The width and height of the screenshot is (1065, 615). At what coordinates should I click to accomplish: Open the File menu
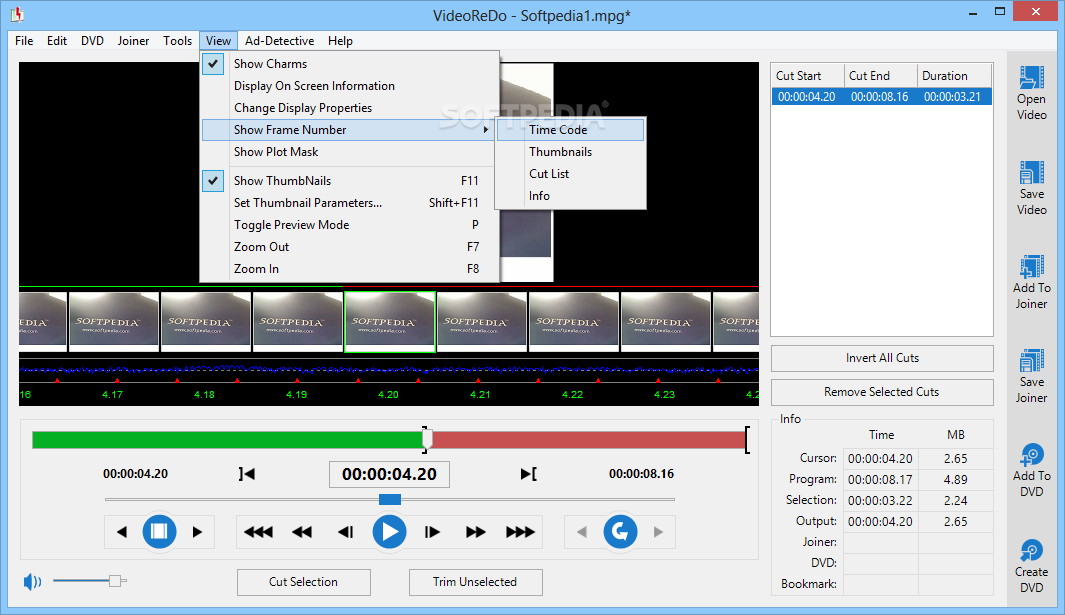[x=24, y=41]
